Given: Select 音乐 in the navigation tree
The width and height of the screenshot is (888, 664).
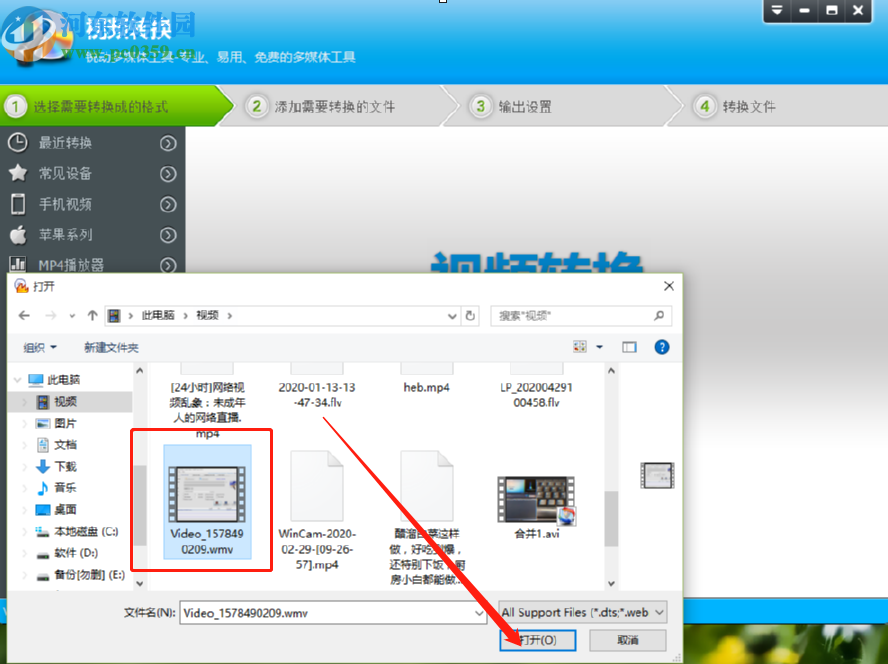Looking at the screenshot, I should (x=65, y=488).
